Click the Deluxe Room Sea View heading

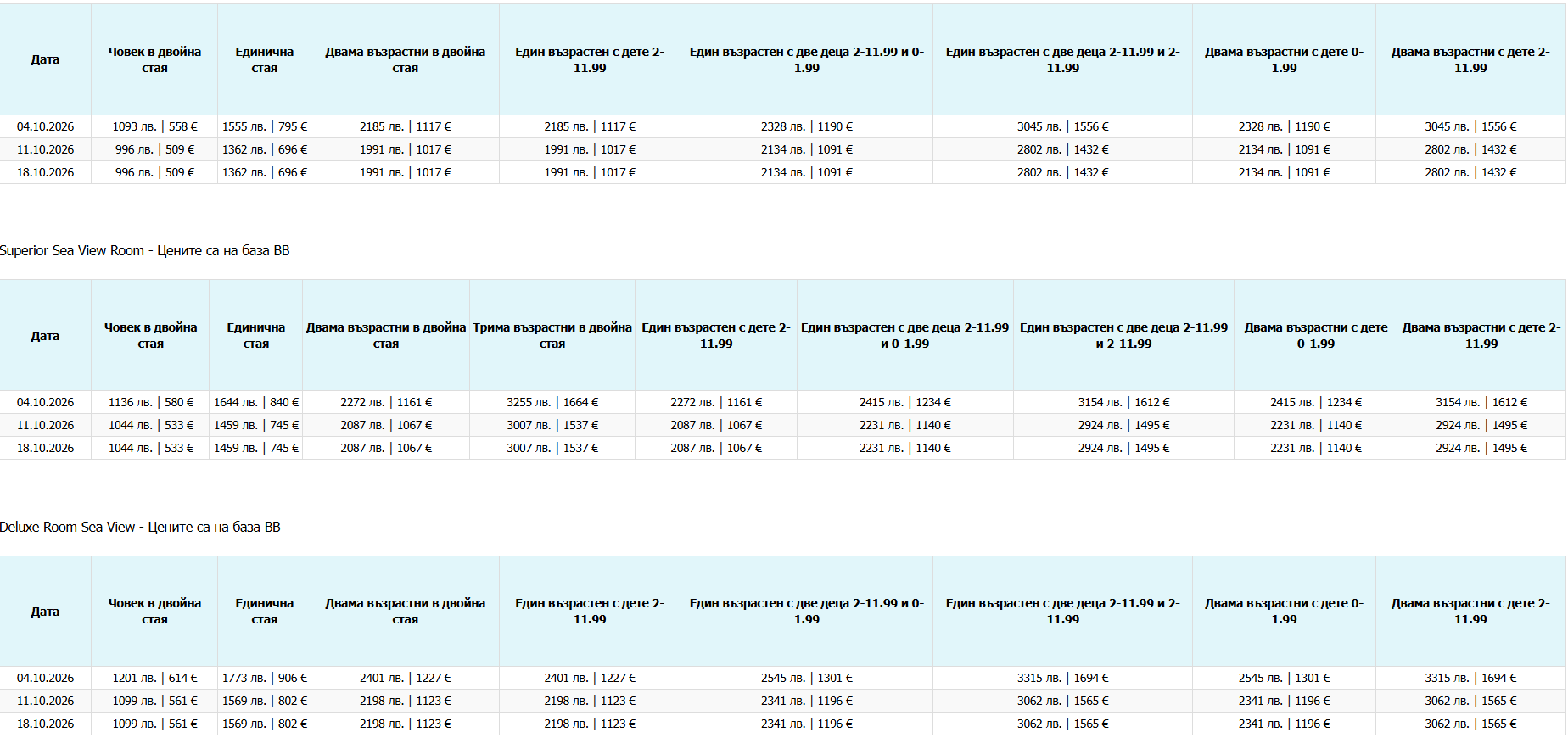(140, 528)
